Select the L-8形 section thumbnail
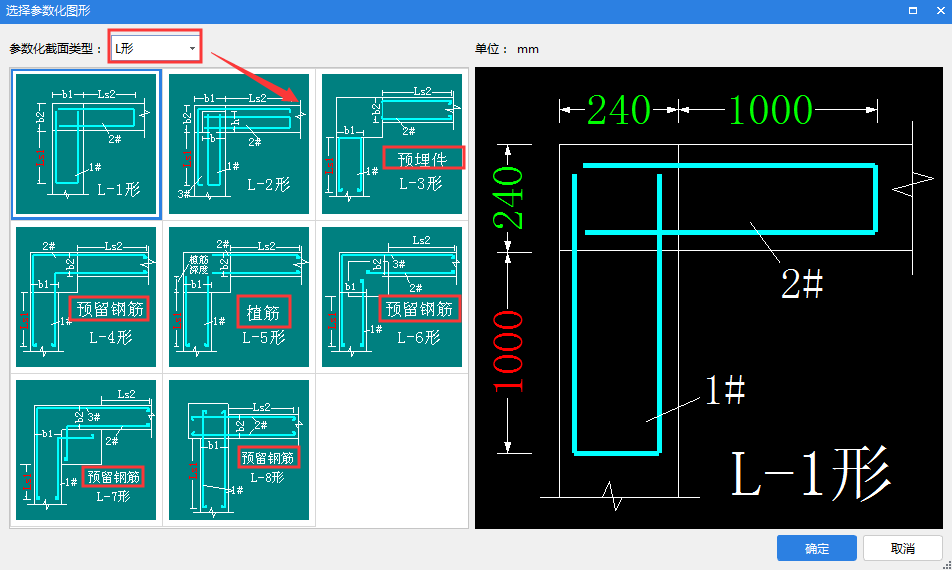The image size is (952, 570). pos(240,449)
